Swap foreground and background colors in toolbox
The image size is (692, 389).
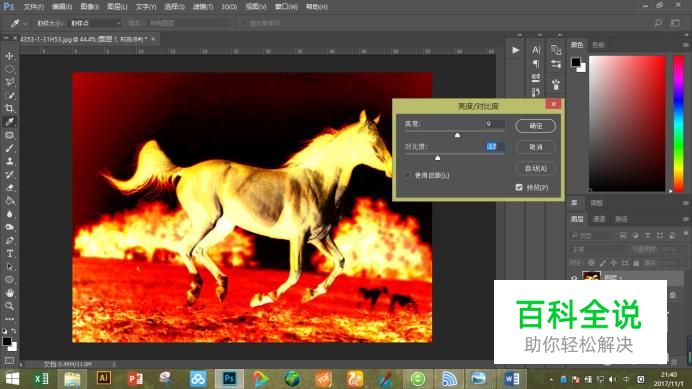coord(14,331)
